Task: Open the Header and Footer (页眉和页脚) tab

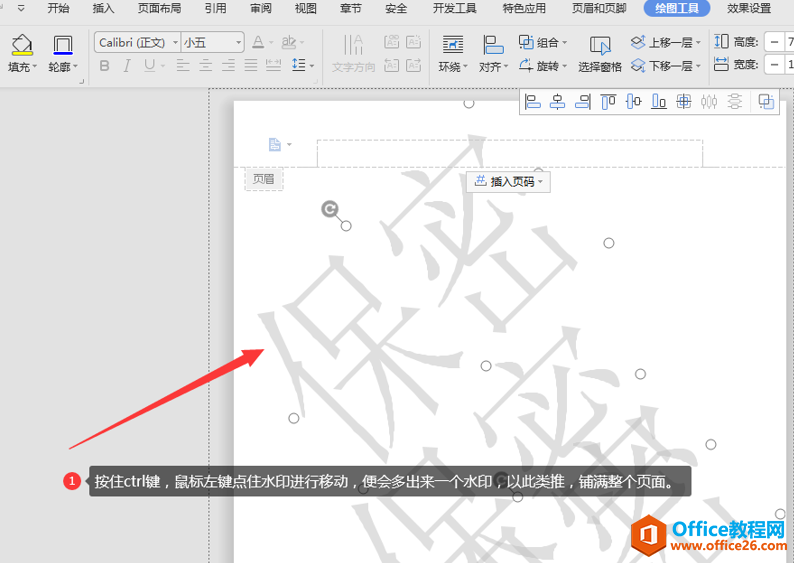Action: 599,9
